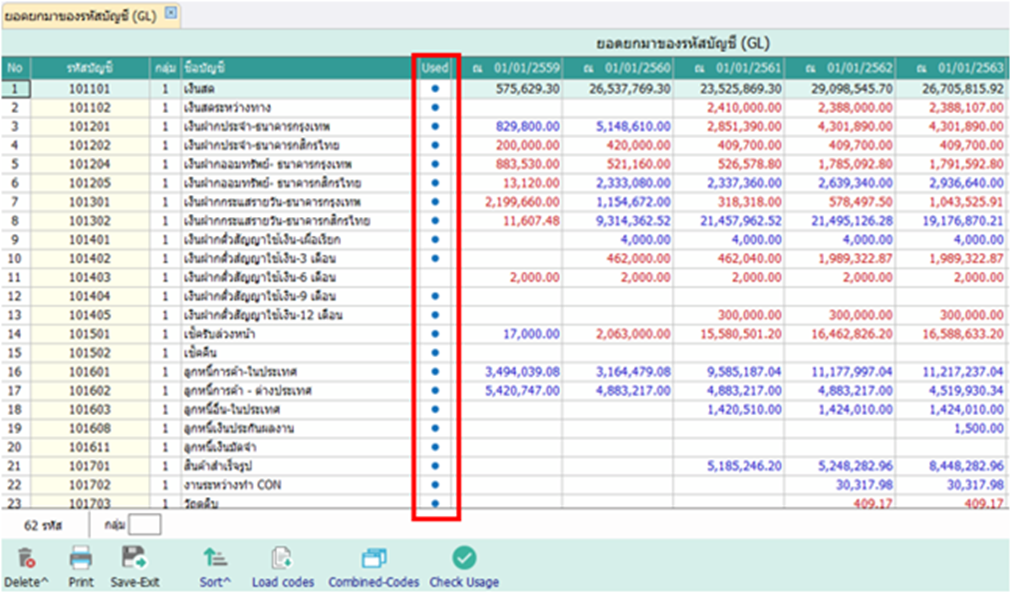Viewport: 1011px width, 593px height.
Task: Select account code 101608
Action: coord(90,429)
